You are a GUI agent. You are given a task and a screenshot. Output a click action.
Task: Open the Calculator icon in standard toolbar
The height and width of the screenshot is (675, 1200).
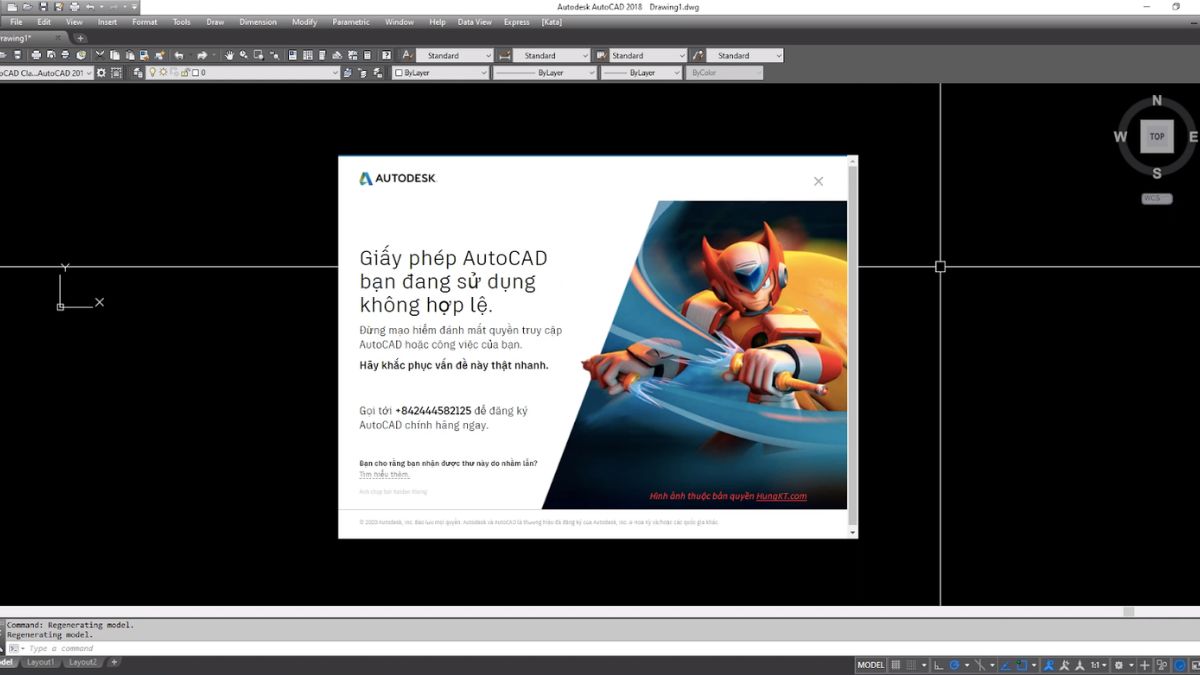[367, 55]
